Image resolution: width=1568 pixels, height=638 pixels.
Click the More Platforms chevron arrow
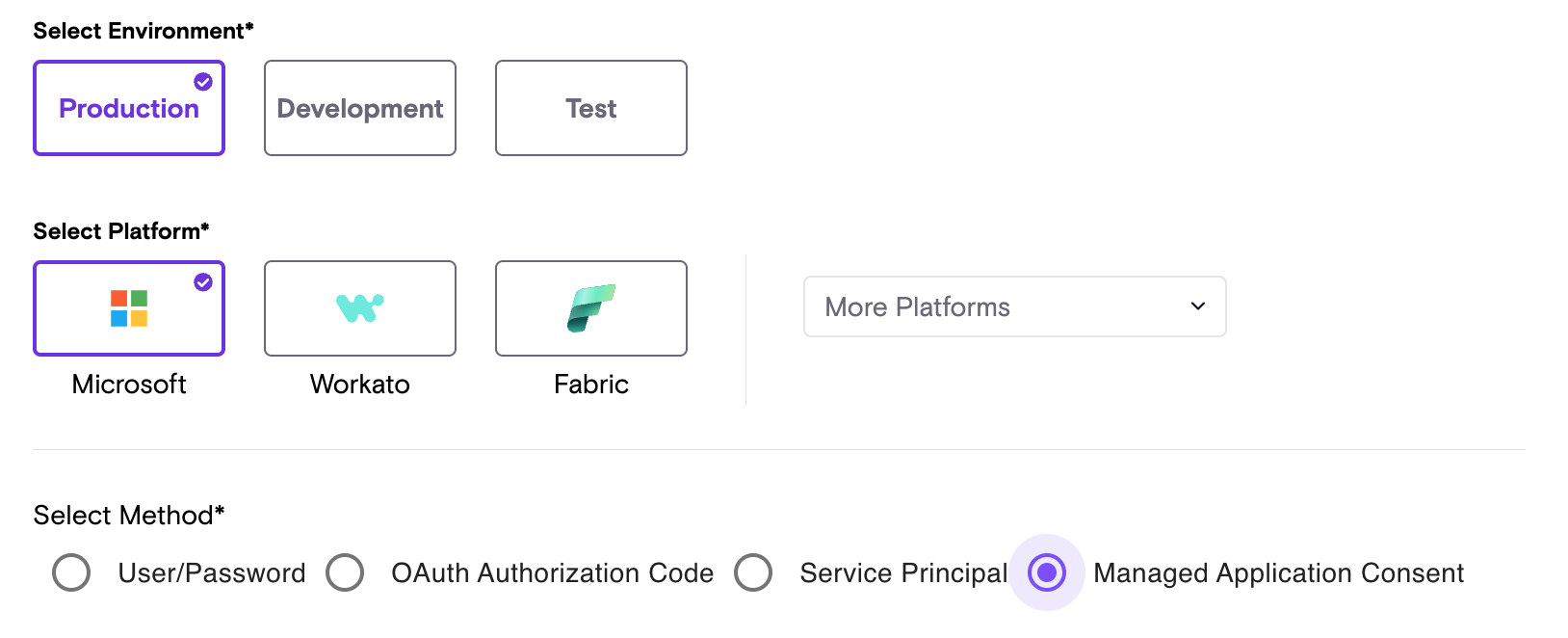(x=1198, y=306)
